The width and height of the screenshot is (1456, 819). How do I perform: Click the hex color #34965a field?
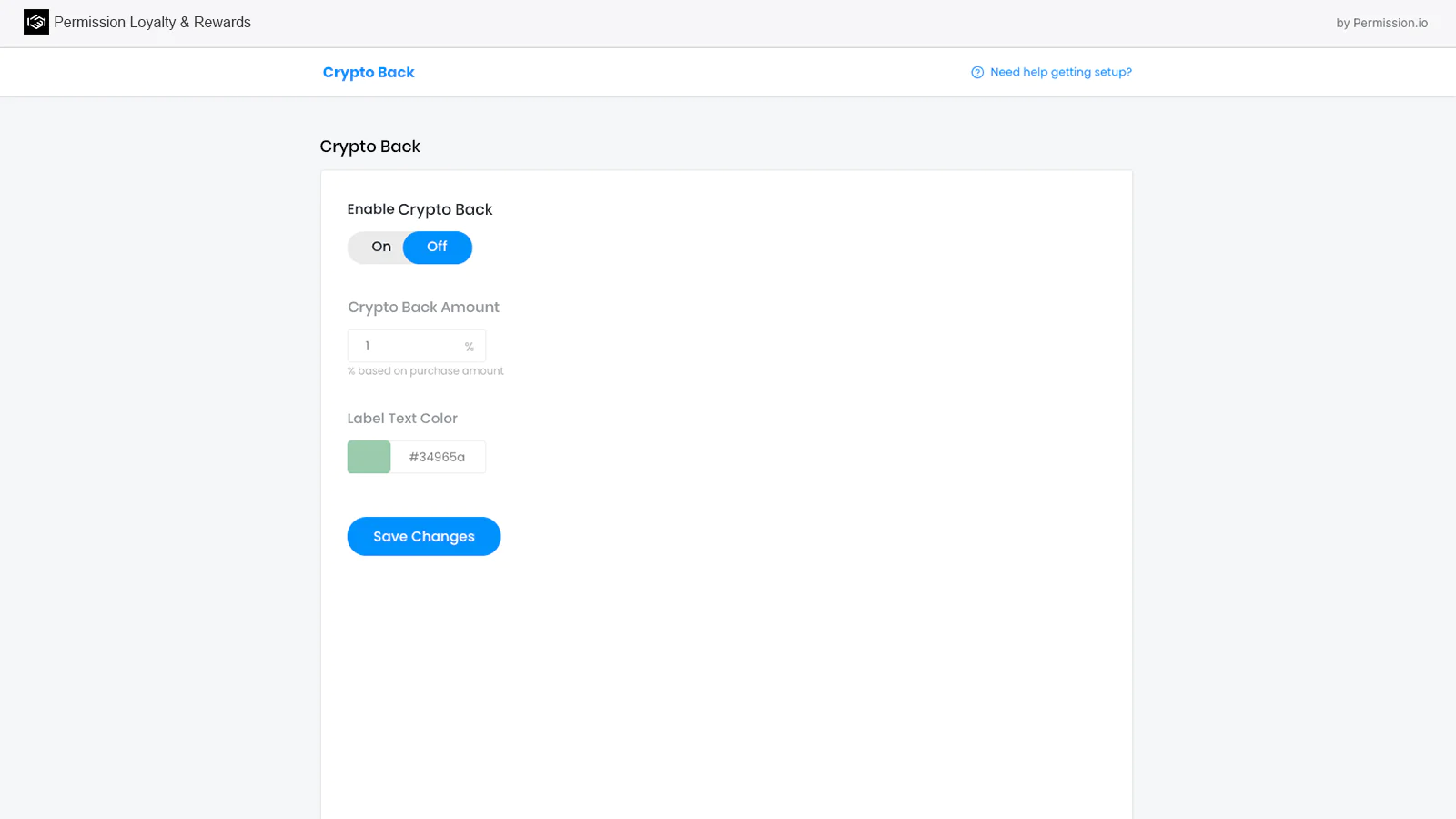click(x=438, y=457)
